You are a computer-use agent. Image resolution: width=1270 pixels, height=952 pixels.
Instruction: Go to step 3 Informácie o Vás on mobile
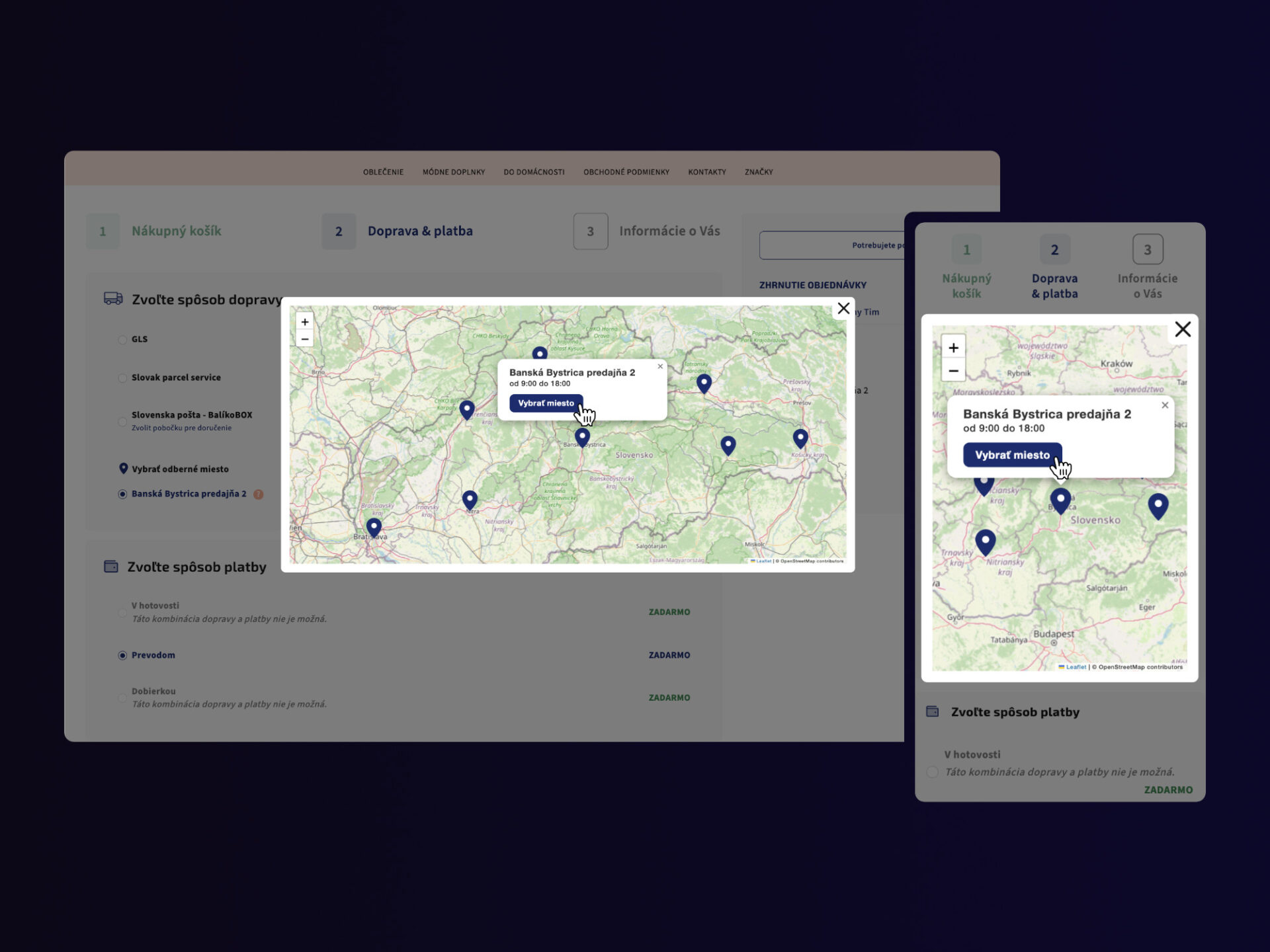tap(1148, 268)
